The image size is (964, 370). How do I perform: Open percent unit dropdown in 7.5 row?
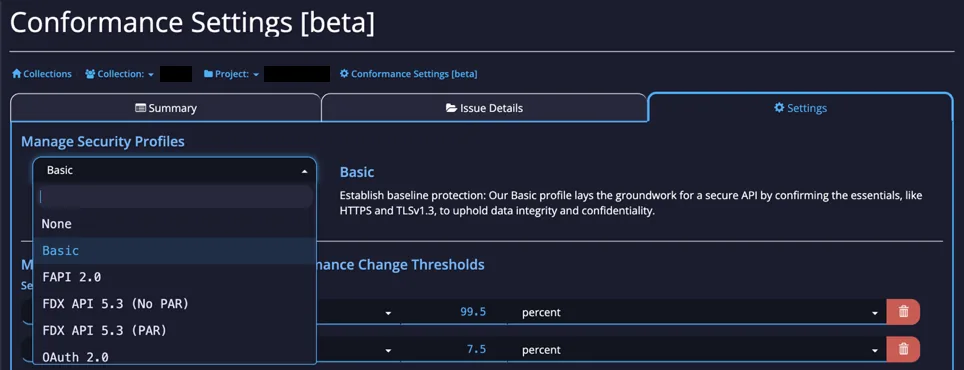pos(697,350)
